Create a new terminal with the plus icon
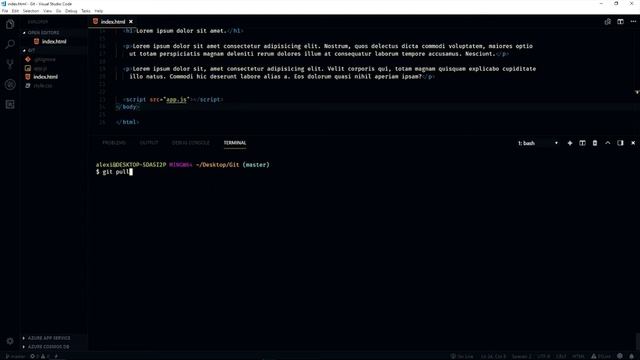640x360 pixels. 570,143
